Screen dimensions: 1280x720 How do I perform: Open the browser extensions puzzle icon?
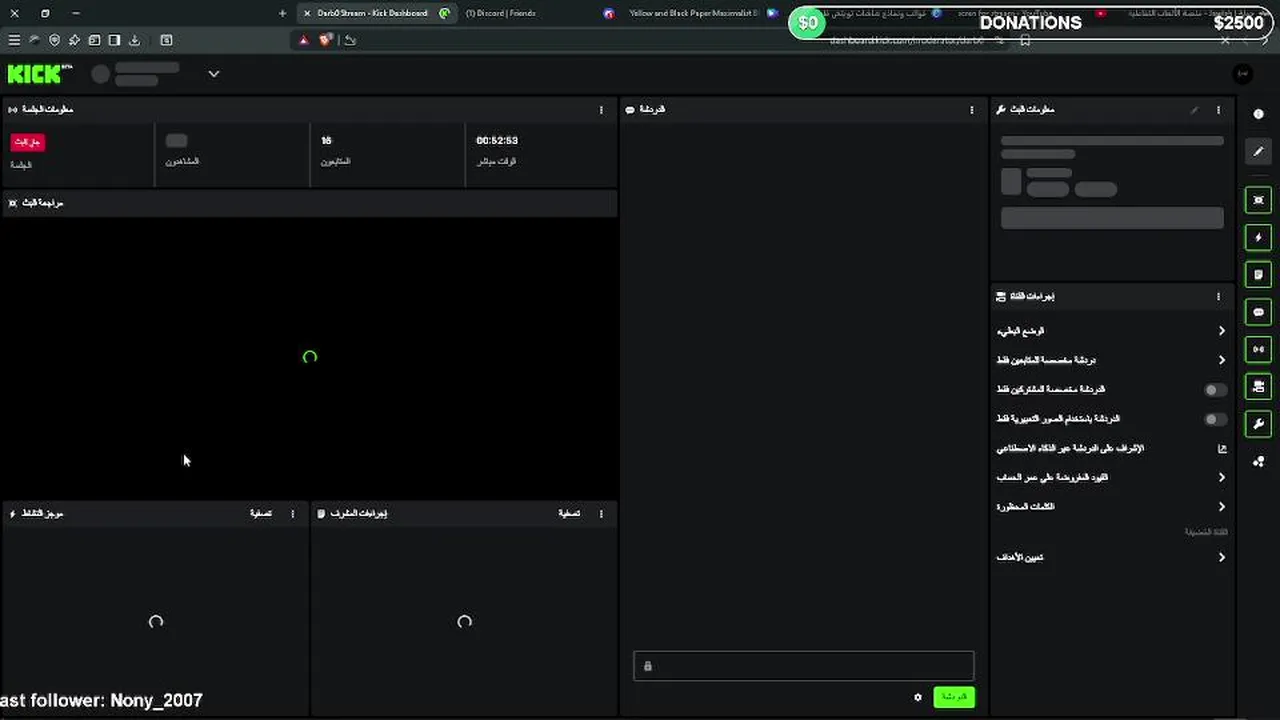coord(74,40)
